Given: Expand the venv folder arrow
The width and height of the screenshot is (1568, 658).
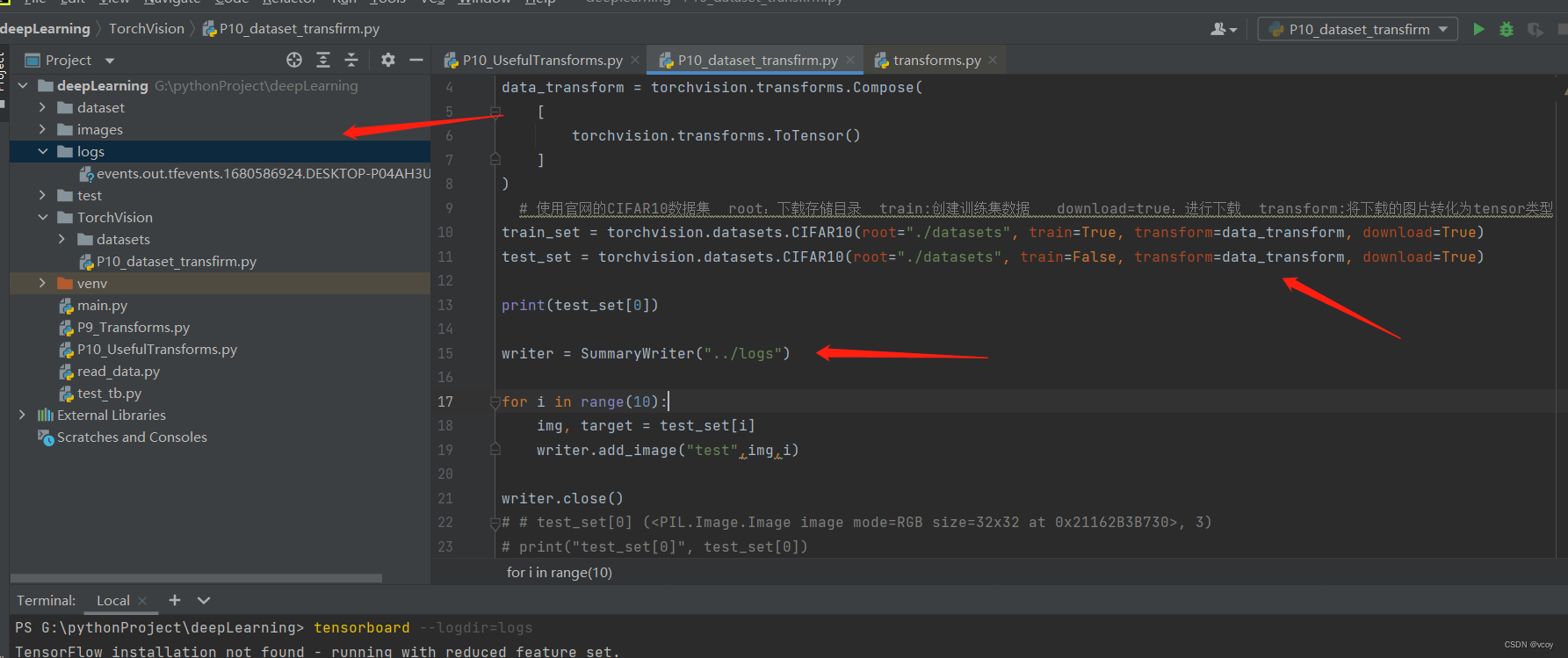Looking at the screenshot, I should click(x=42, y=283).
